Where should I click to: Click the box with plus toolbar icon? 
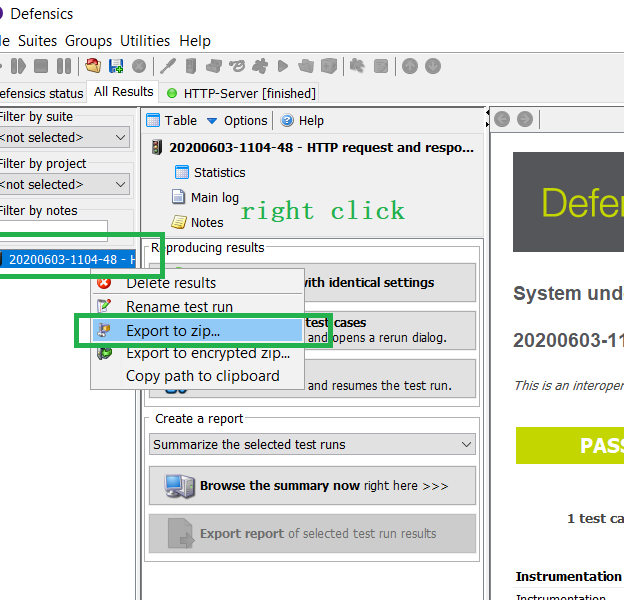[329, 66]
